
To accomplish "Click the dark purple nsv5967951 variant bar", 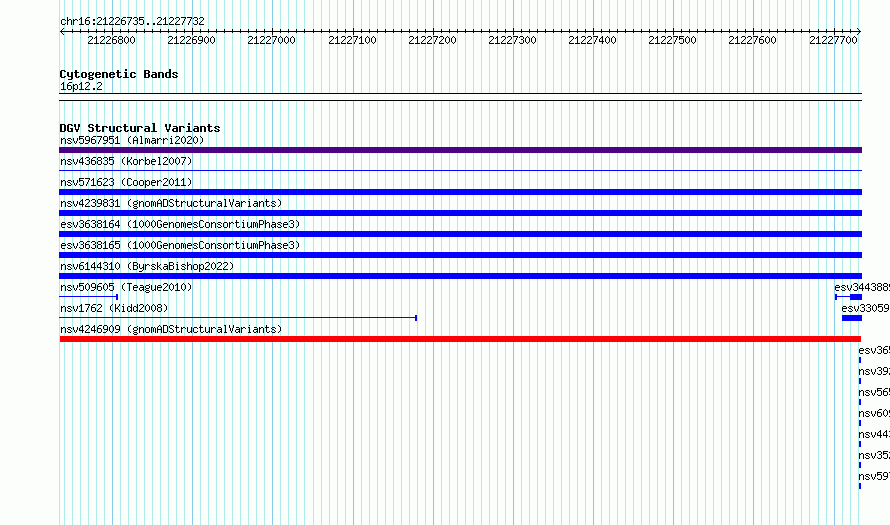I will pos(460,150).
